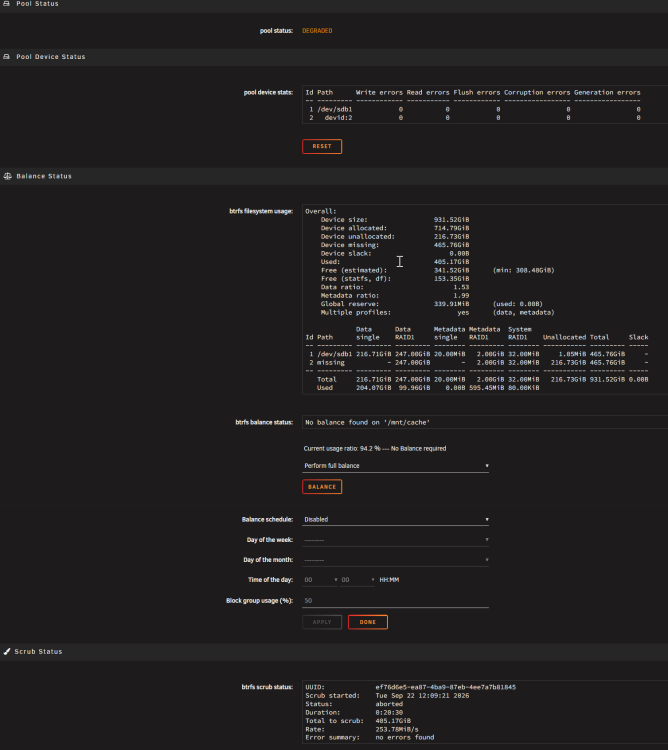Click the /dev/sdb1 row in pool device stats

coord(474,110)
